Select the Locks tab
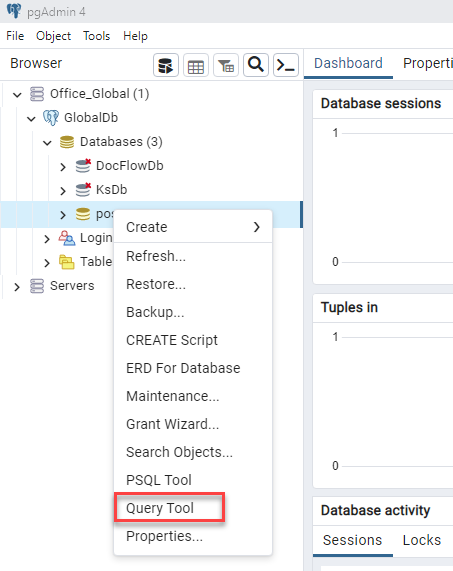This screenshot has width=453, height=571. coord(422,540)
